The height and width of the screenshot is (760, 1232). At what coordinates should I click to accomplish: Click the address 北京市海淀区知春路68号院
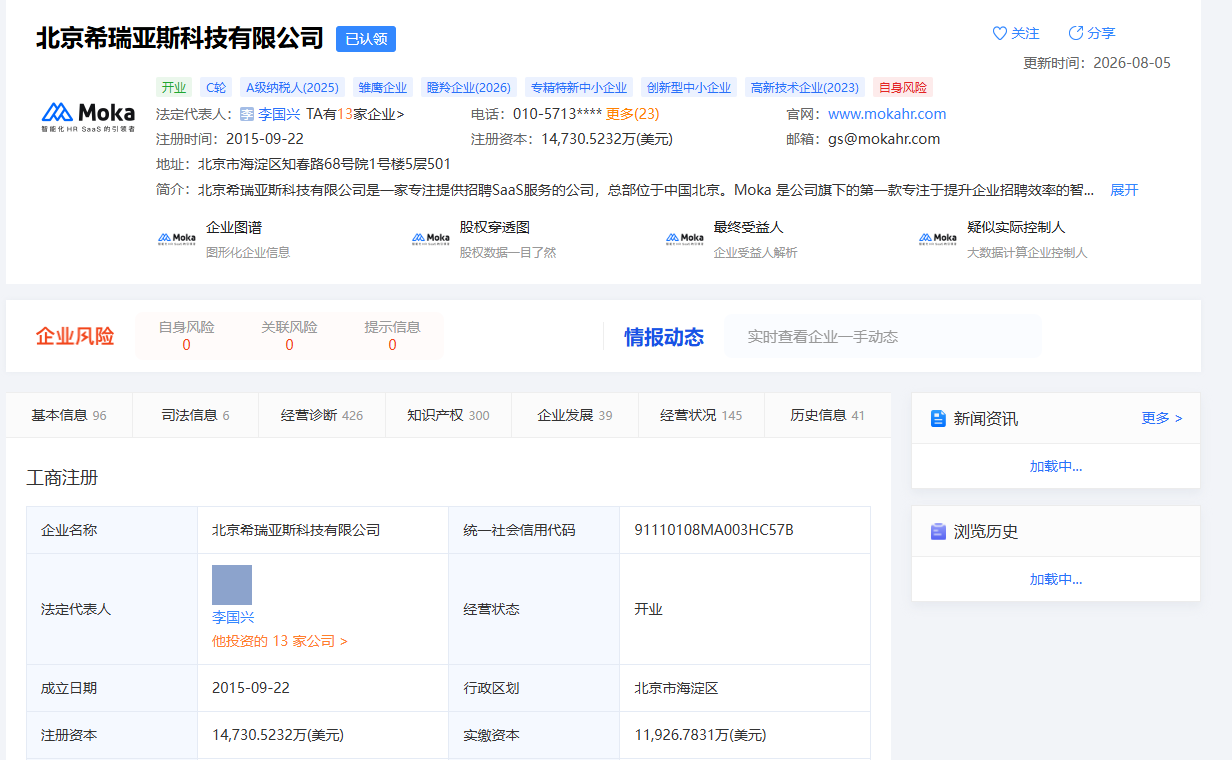point(324,164)
